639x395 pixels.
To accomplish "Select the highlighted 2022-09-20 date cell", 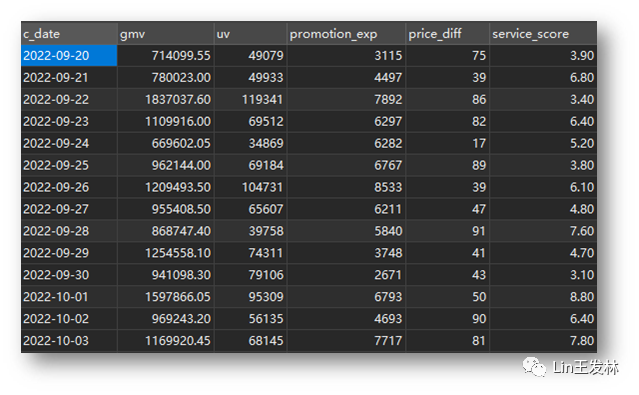I will pos(69,56).
